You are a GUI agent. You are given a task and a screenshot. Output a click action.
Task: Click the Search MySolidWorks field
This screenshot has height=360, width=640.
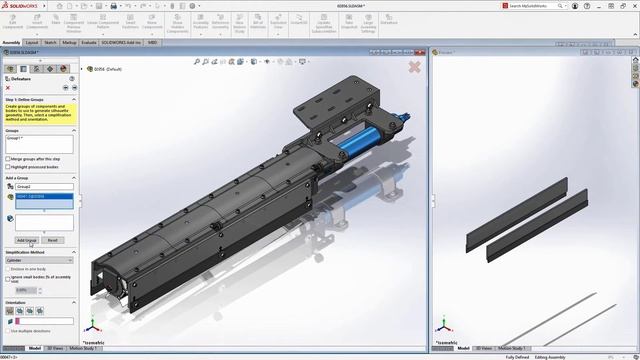tap(533, 6)
